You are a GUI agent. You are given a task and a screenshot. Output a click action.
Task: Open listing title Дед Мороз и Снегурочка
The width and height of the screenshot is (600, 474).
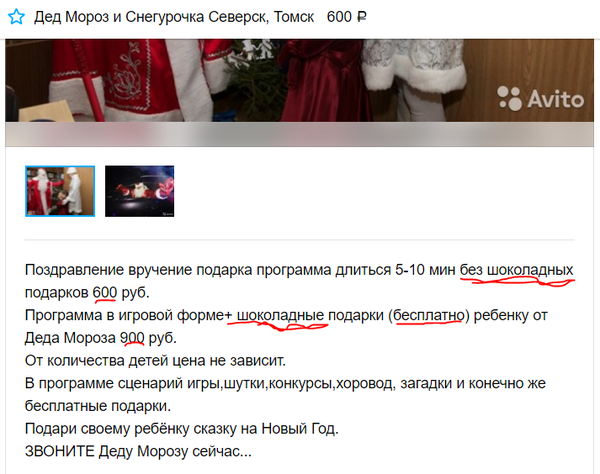(x=174, y=17)
